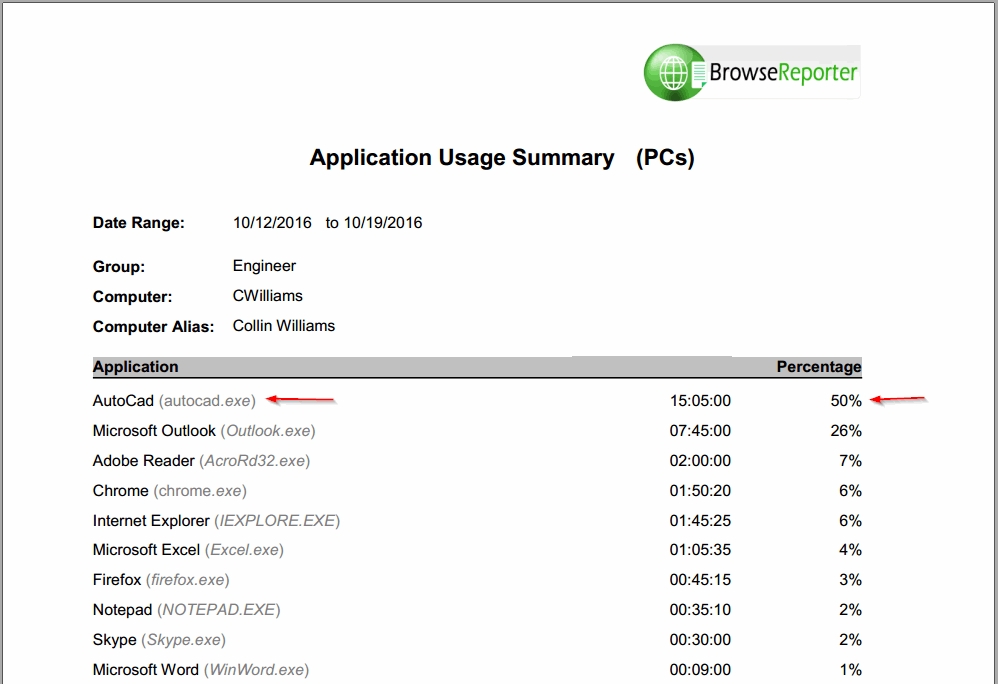998x684 pixels.
Task: Click the 6% value in Internet Explorer row
Action: point(850,520)
